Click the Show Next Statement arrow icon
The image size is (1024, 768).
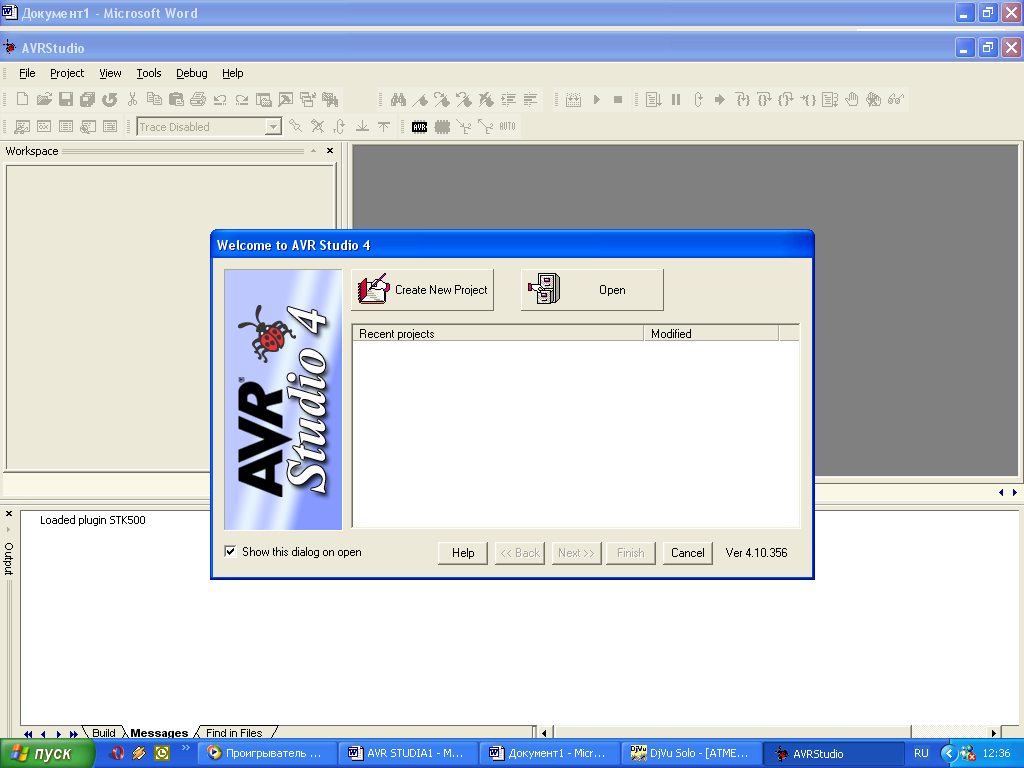coord(720,99)
